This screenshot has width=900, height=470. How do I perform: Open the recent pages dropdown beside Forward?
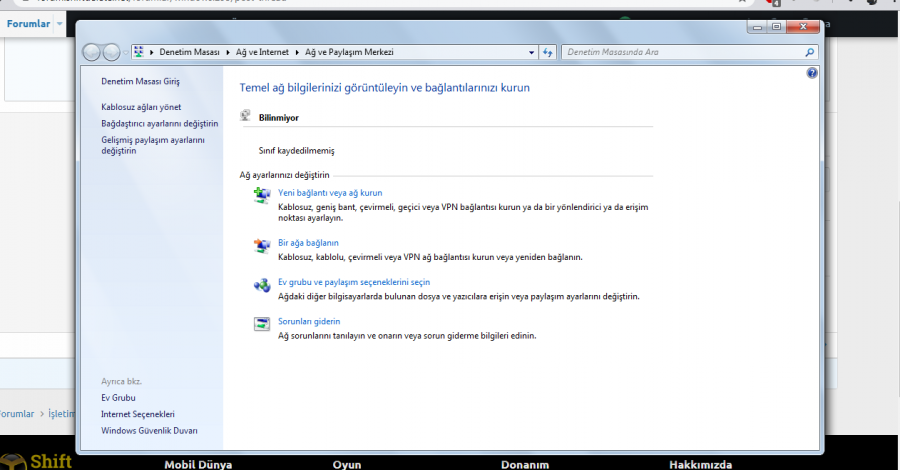(x=126, y=53)
